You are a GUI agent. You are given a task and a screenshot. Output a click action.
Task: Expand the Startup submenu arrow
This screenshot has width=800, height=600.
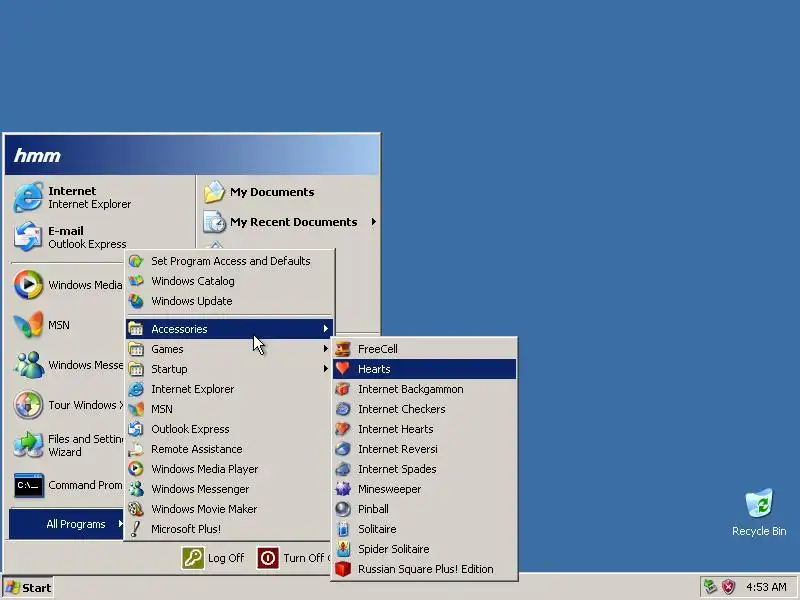pyautogui.click(x=326, y=369)
